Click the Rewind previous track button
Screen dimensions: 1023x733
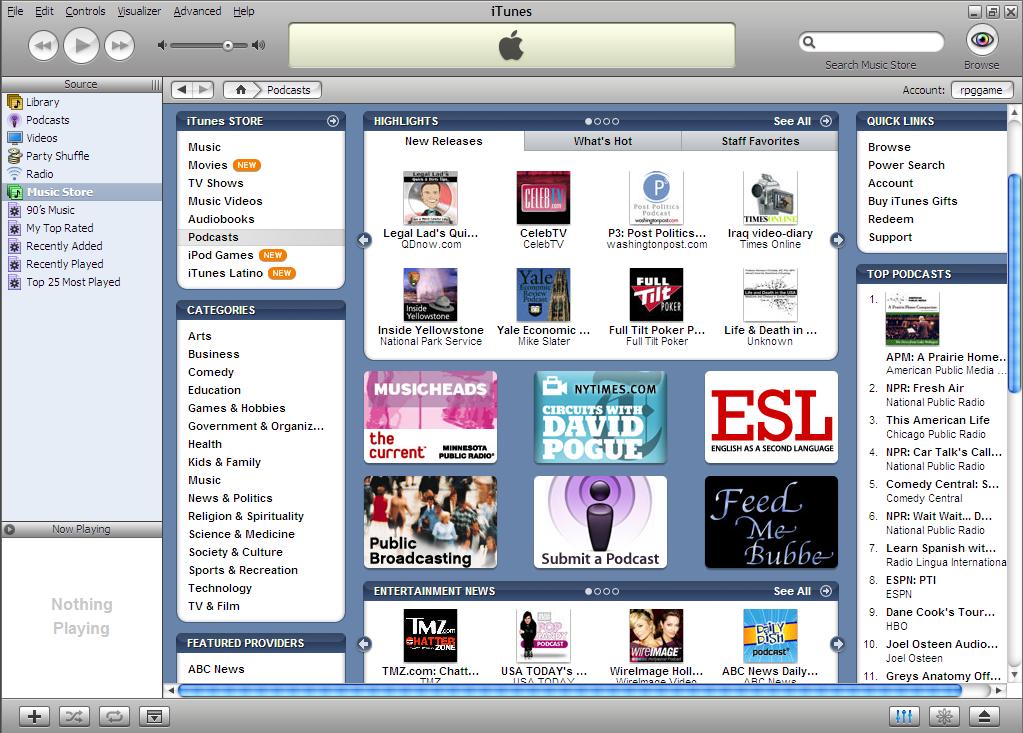(43, 46)
